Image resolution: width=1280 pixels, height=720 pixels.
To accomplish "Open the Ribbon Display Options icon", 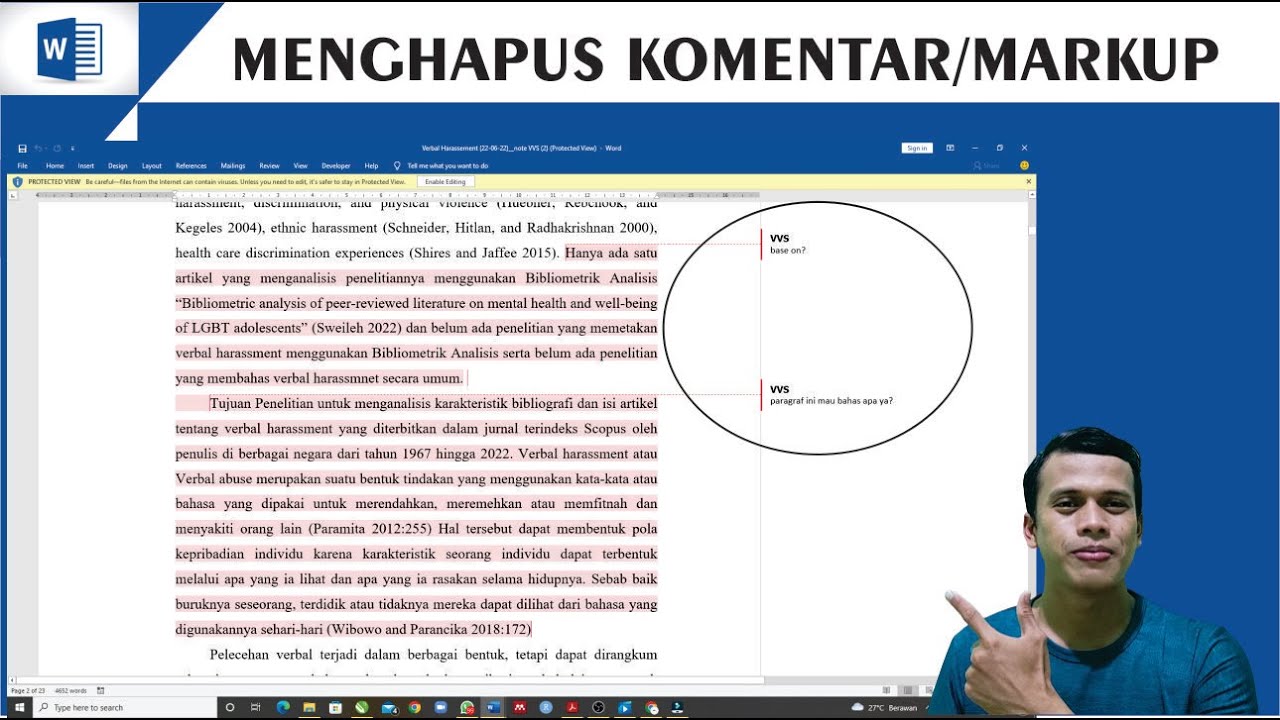I will click(x=950, y=148).
